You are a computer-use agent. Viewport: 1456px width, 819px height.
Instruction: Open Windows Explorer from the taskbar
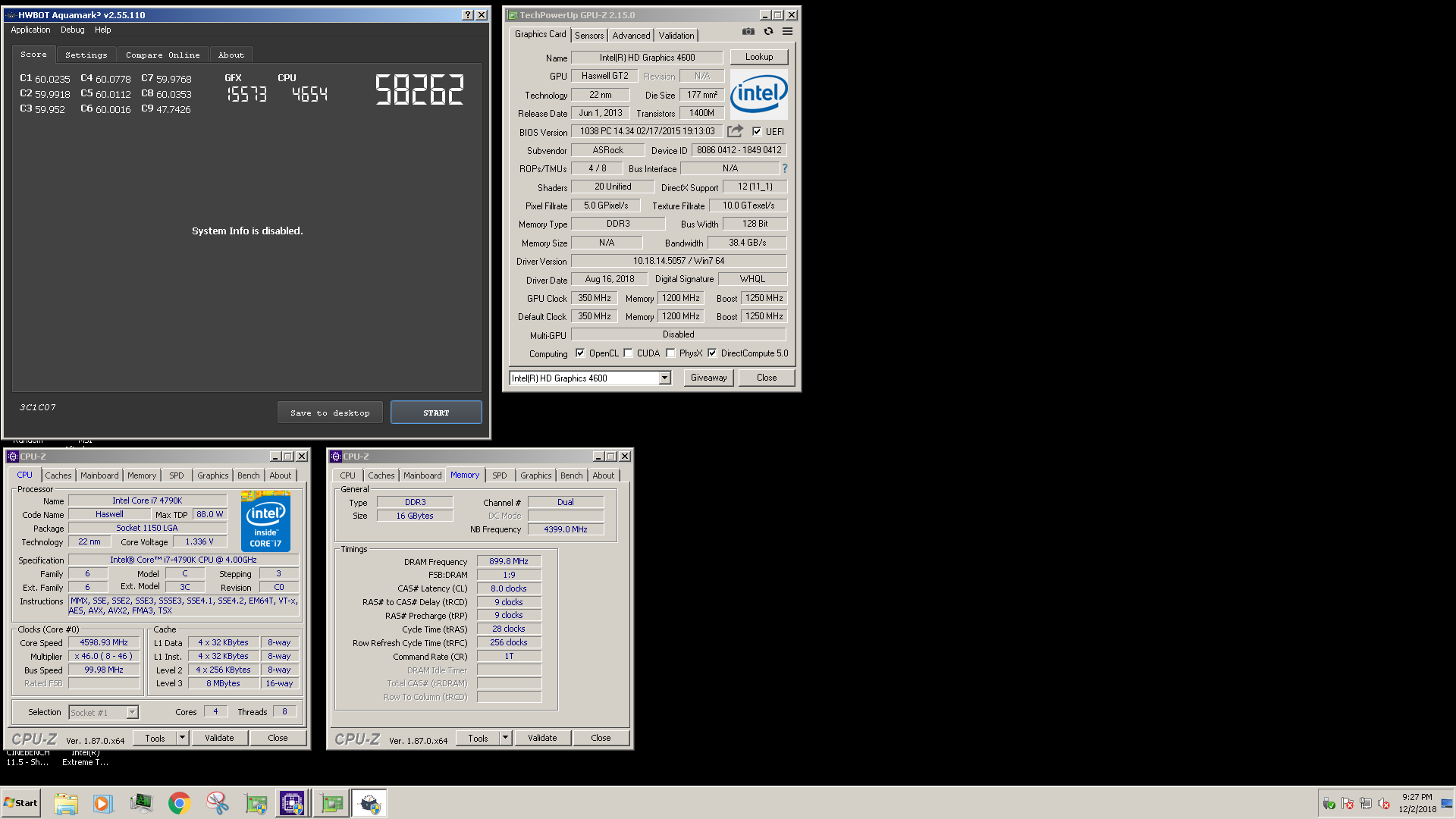point(66,803)
